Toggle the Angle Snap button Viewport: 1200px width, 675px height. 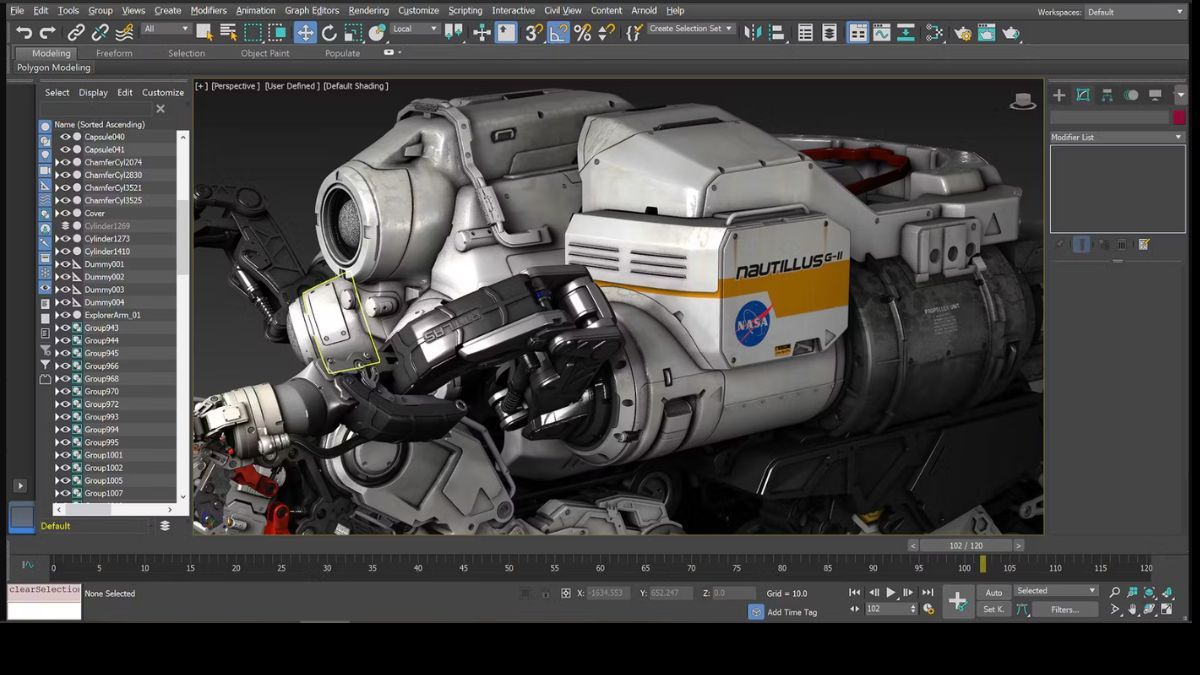(558, 33)
